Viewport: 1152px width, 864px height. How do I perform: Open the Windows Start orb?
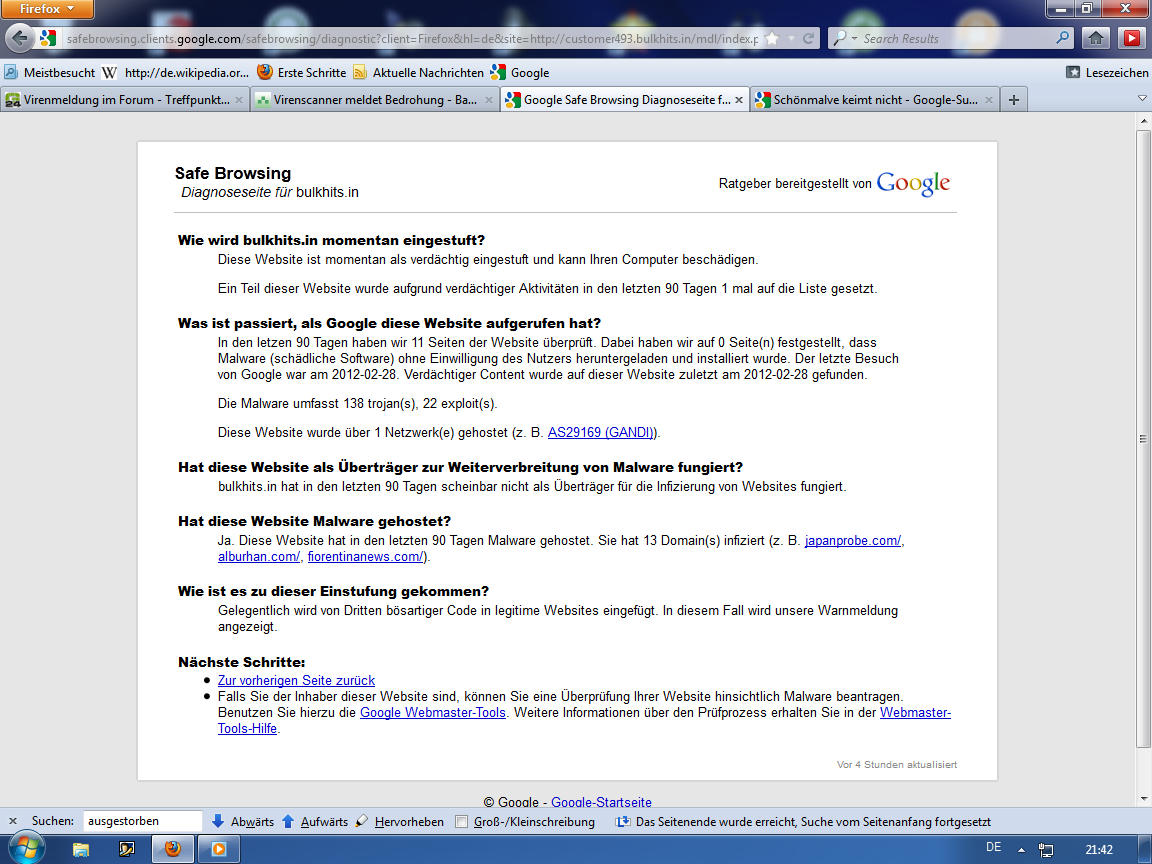click(25, 849)
